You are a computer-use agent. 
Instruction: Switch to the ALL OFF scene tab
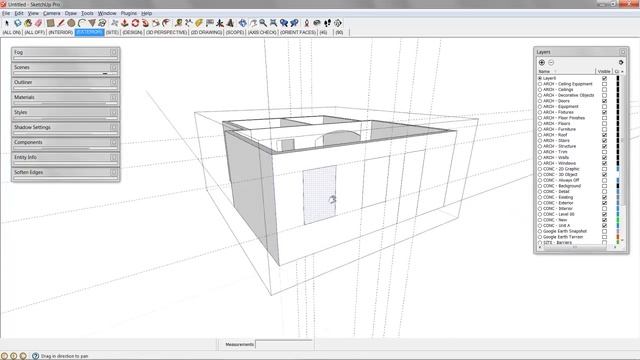(x=34, y=32)
